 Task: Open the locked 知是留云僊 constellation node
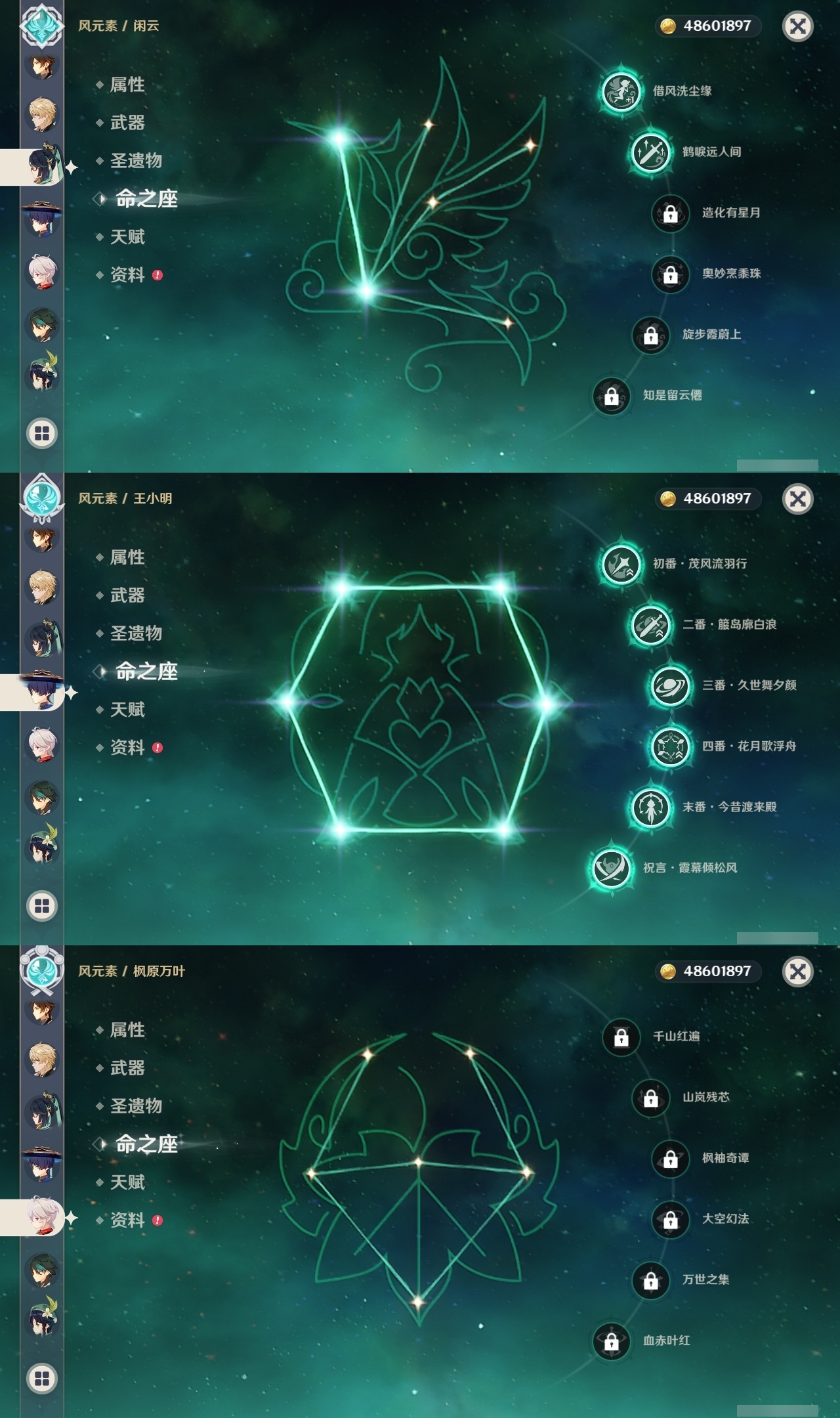click(611, 396)
